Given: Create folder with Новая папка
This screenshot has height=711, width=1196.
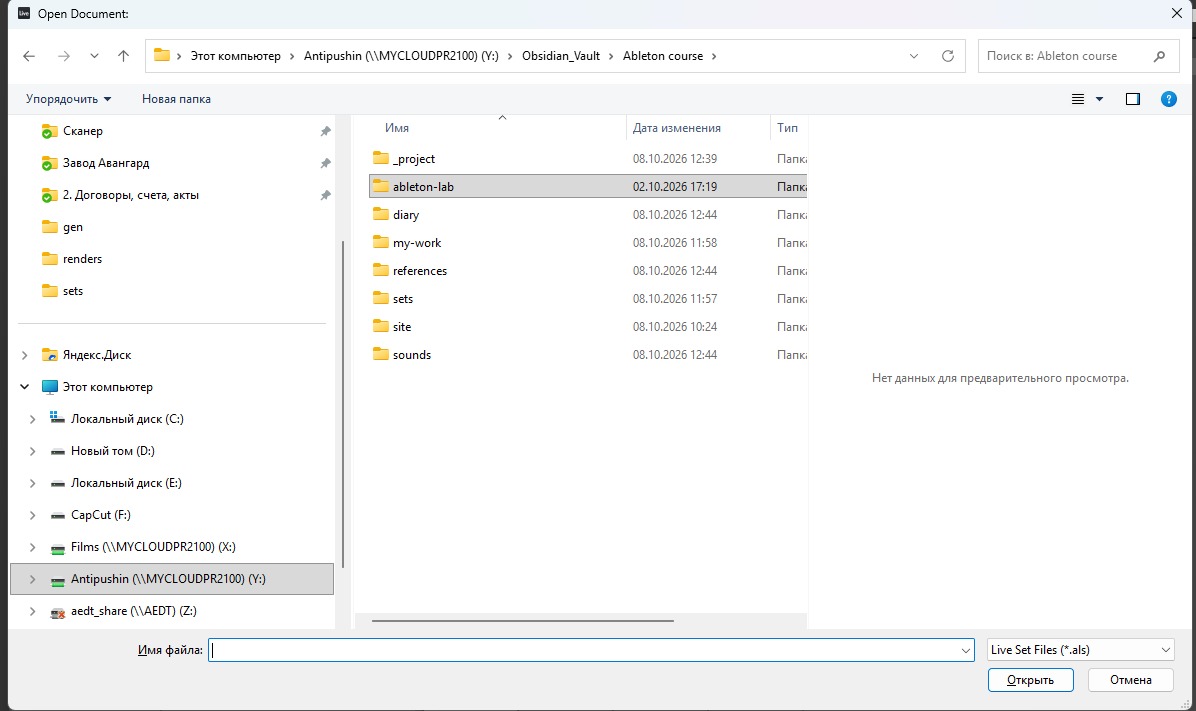Looking at the screenshot, I should pyautogui.click(x=176, y=99).
